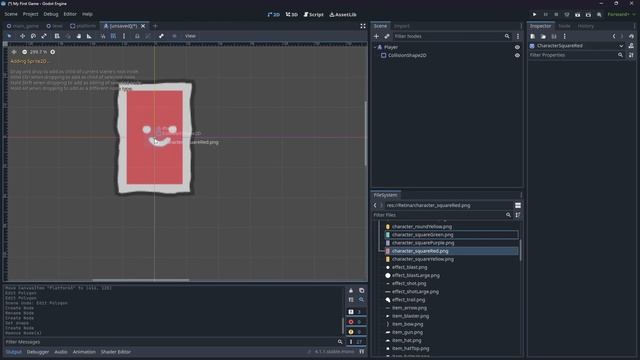This screenshot has width=640, height=360.
Task: Run the project with Play button
Action: click(x=534, y=14)
